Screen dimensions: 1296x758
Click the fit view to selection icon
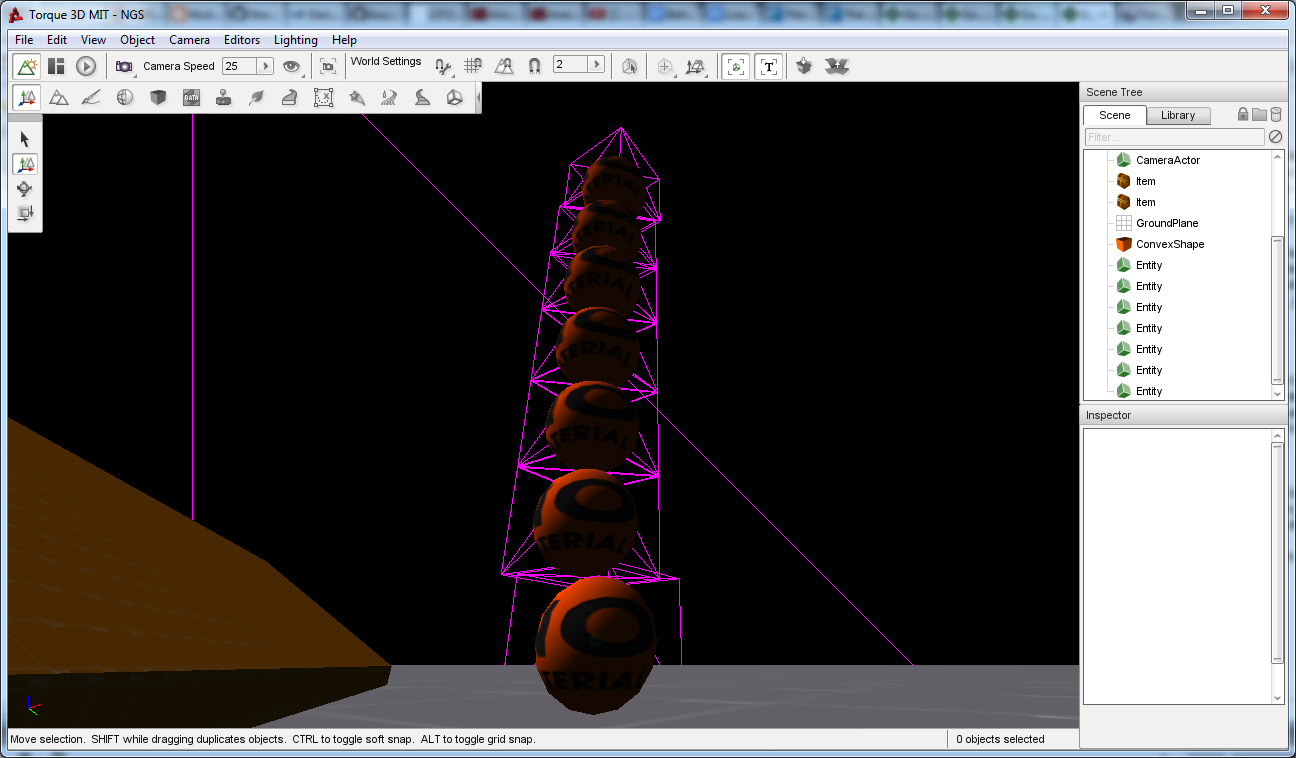pyautogui.click(x=328, y=66)
